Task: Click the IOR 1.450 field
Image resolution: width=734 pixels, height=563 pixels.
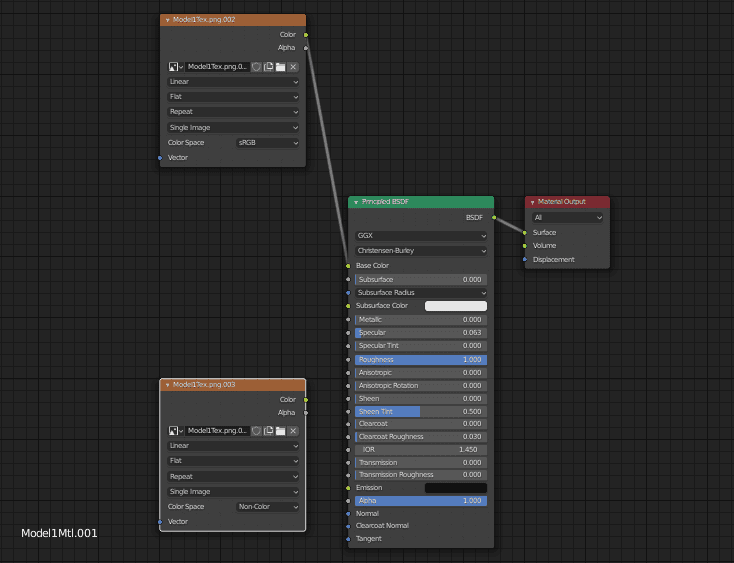Action: (421, 450)
